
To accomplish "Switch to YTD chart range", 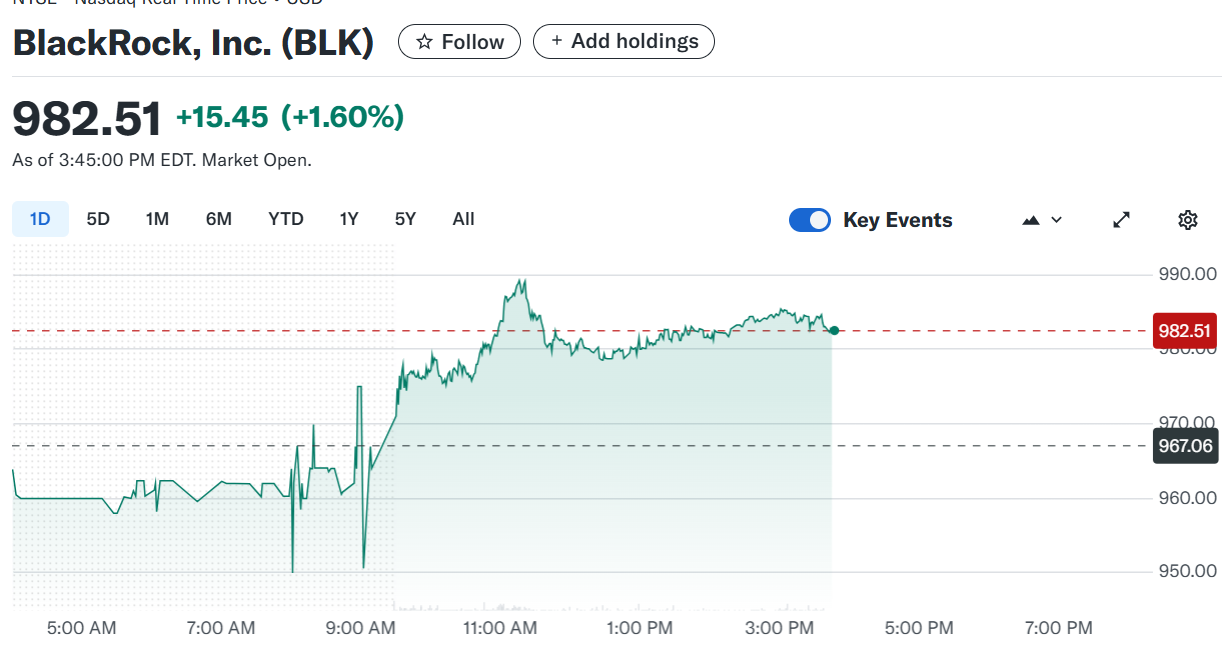I will [286, 219].
